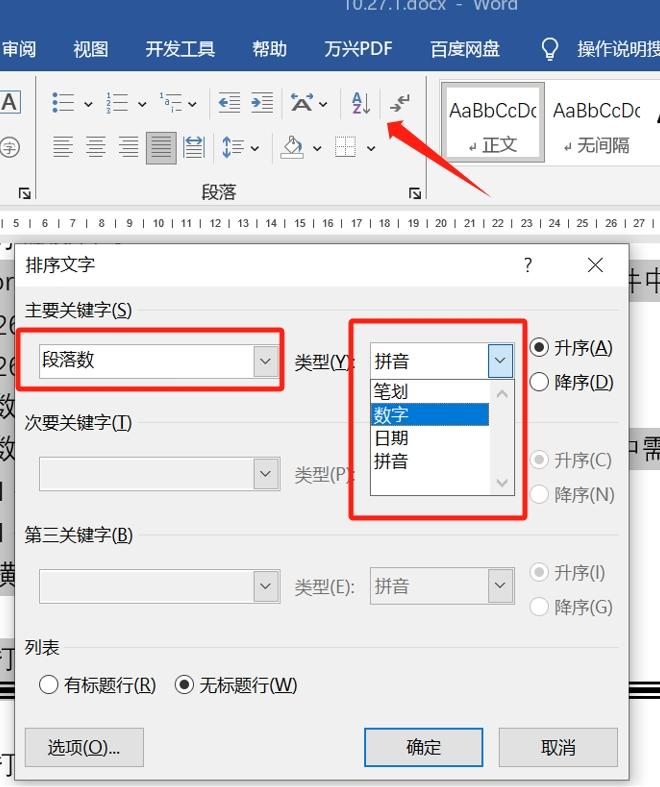
Task: Center align the text
Action: (96, 148)
